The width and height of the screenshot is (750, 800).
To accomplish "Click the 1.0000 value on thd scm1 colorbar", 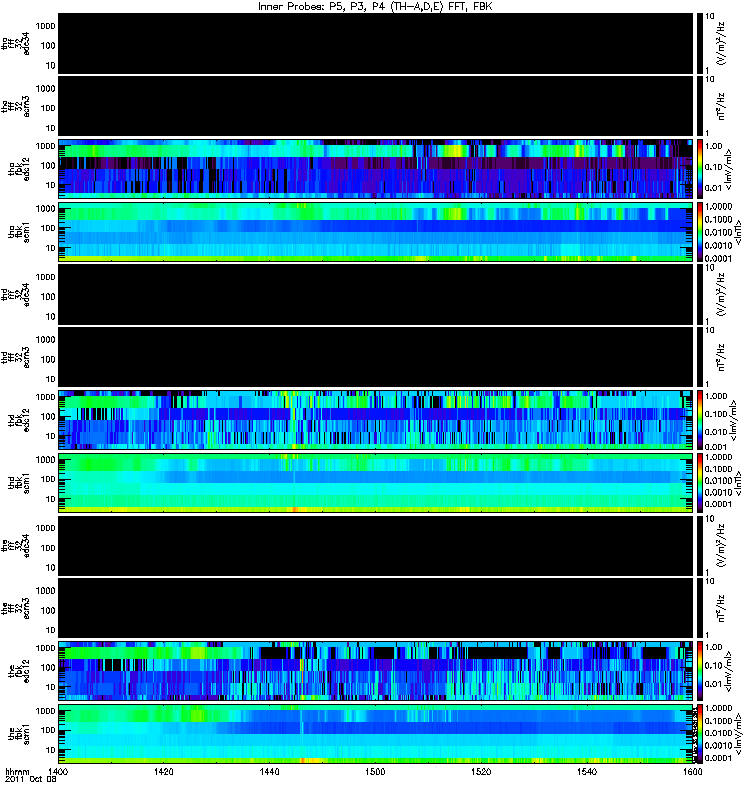I will click(x=718, y=458).
